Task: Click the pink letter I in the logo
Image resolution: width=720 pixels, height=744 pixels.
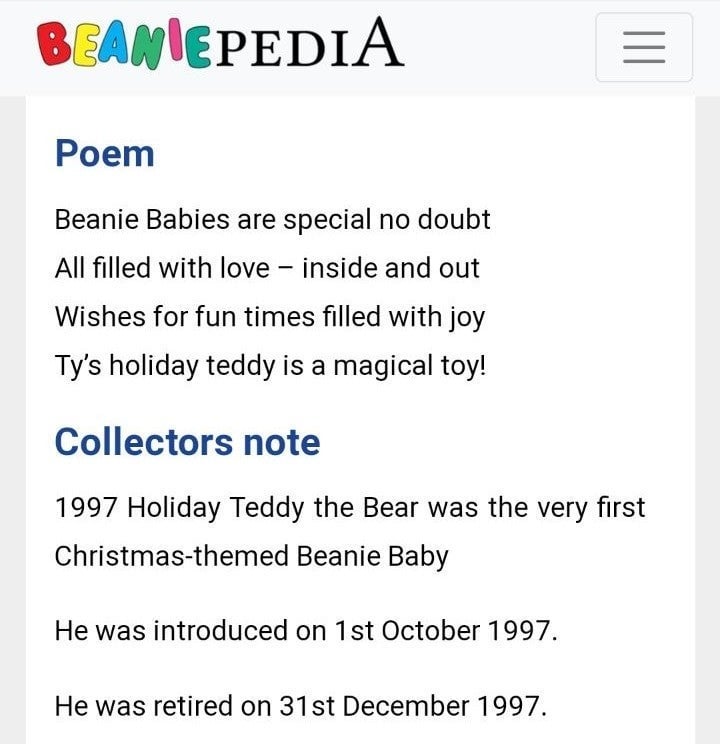Action: pos(175,39)
